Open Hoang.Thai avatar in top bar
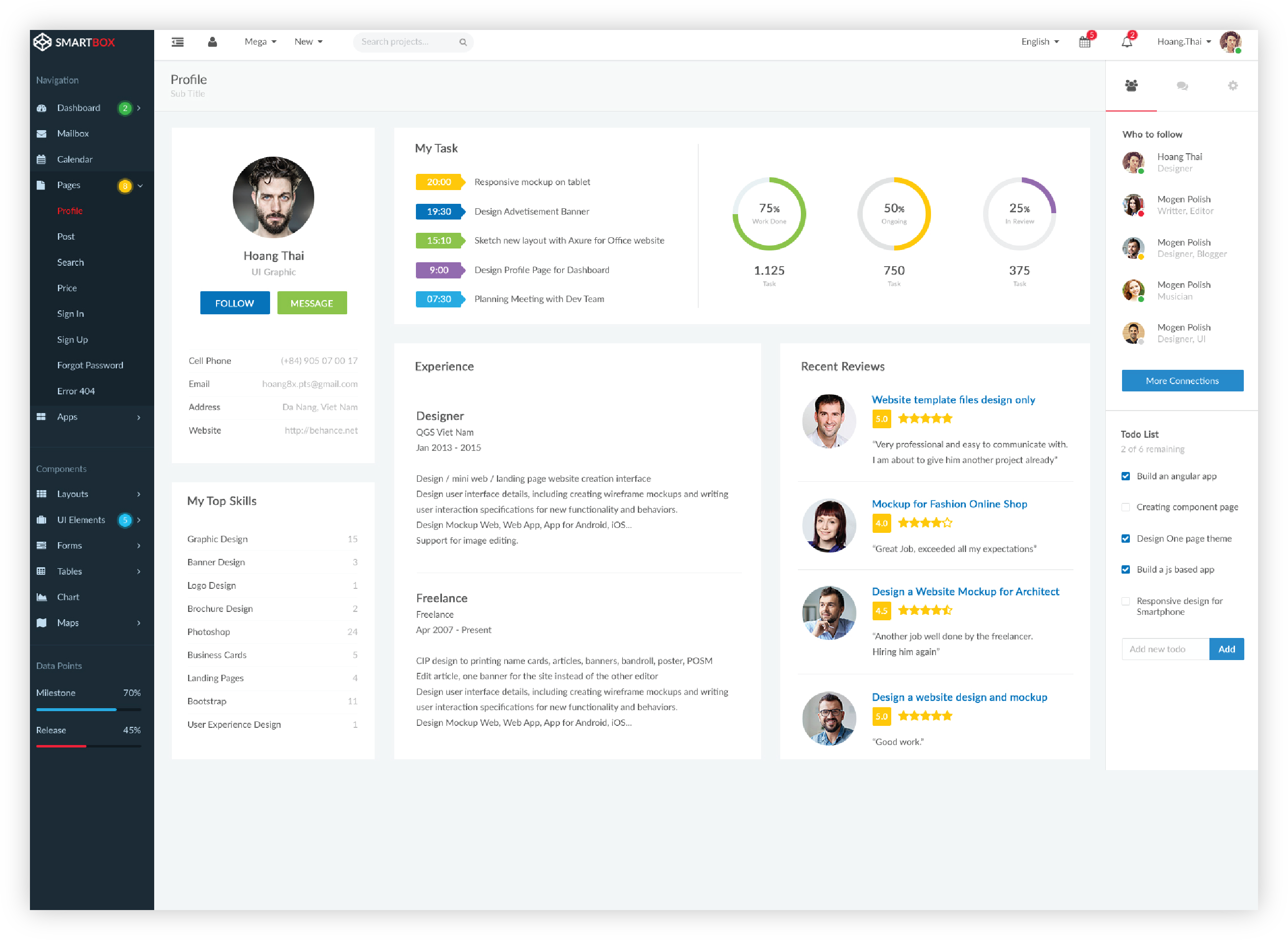1288x940 pixels. tap(1231, 42)
